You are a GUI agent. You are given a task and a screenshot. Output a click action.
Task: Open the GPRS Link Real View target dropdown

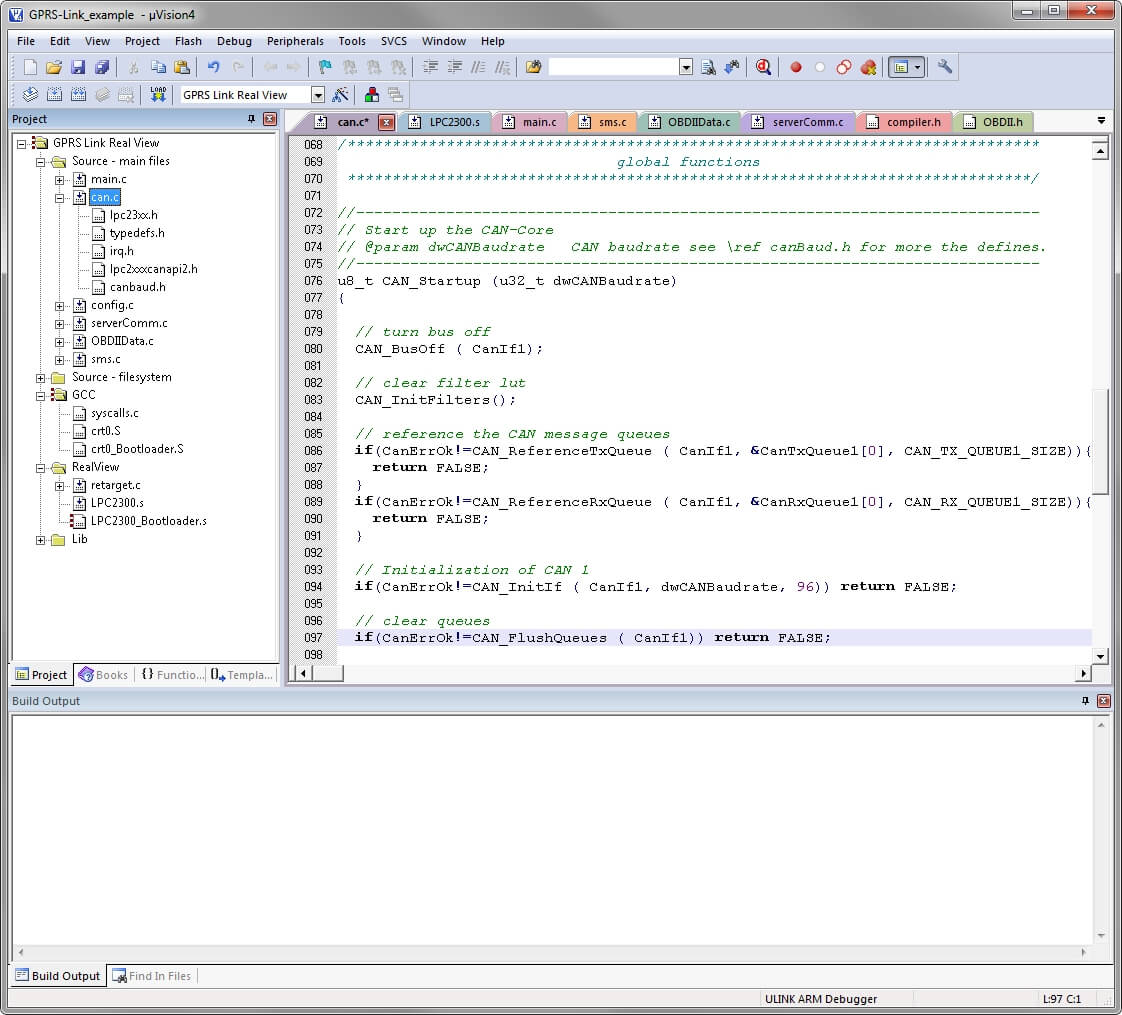coord(318,95)
